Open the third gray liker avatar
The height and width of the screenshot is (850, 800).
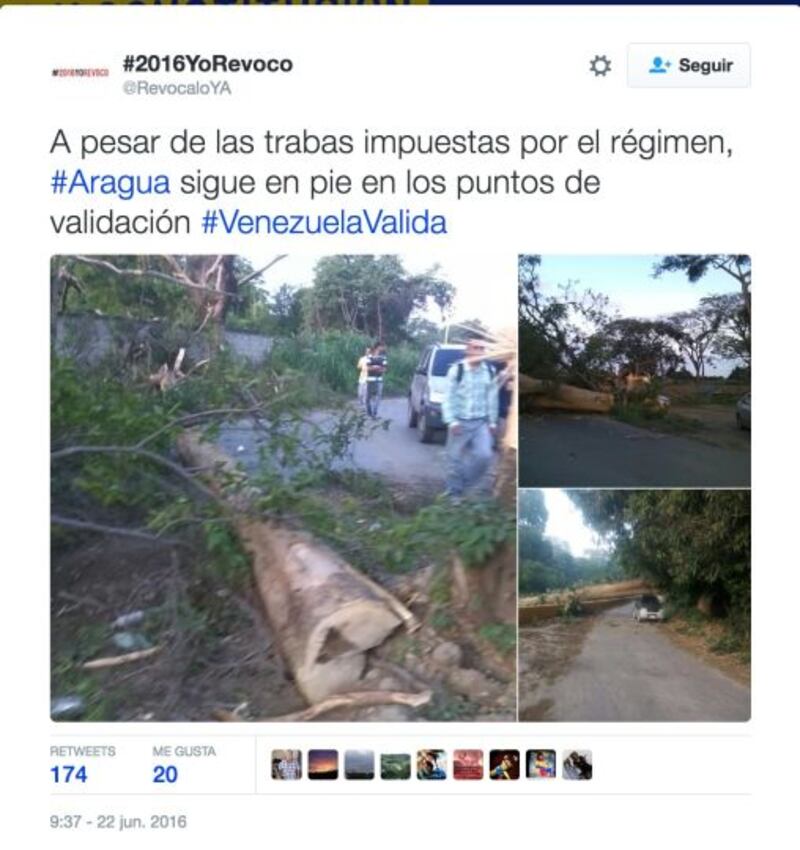point(359,765)
